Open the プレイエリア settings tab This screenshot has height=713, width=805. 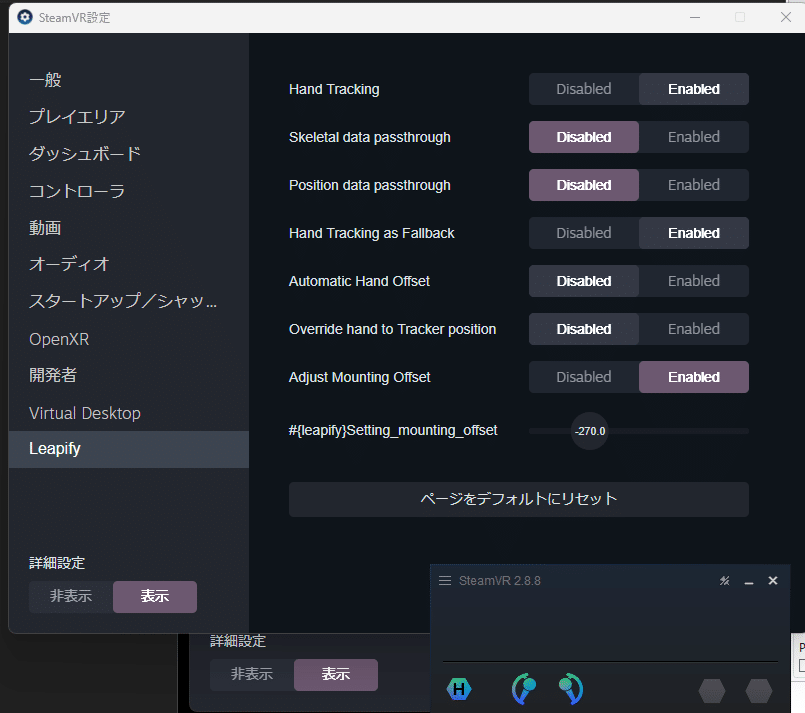[129, 117]
